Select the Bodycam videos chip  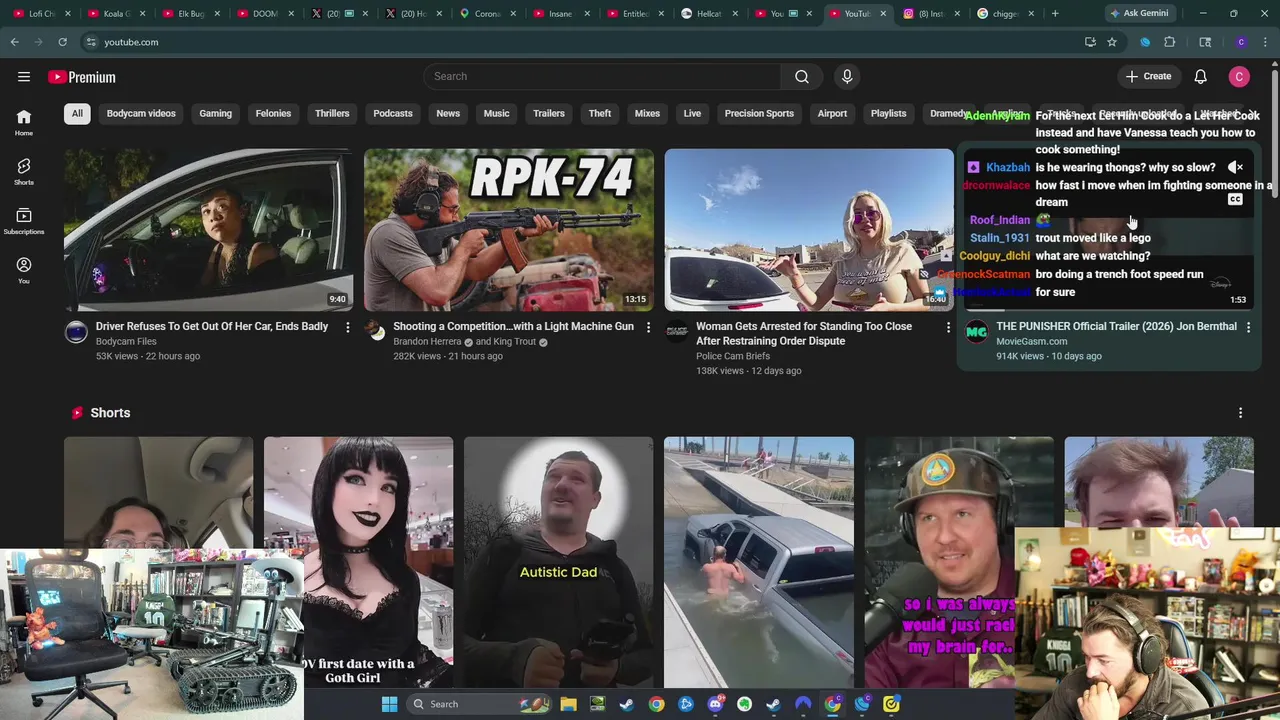coord(141,114)
